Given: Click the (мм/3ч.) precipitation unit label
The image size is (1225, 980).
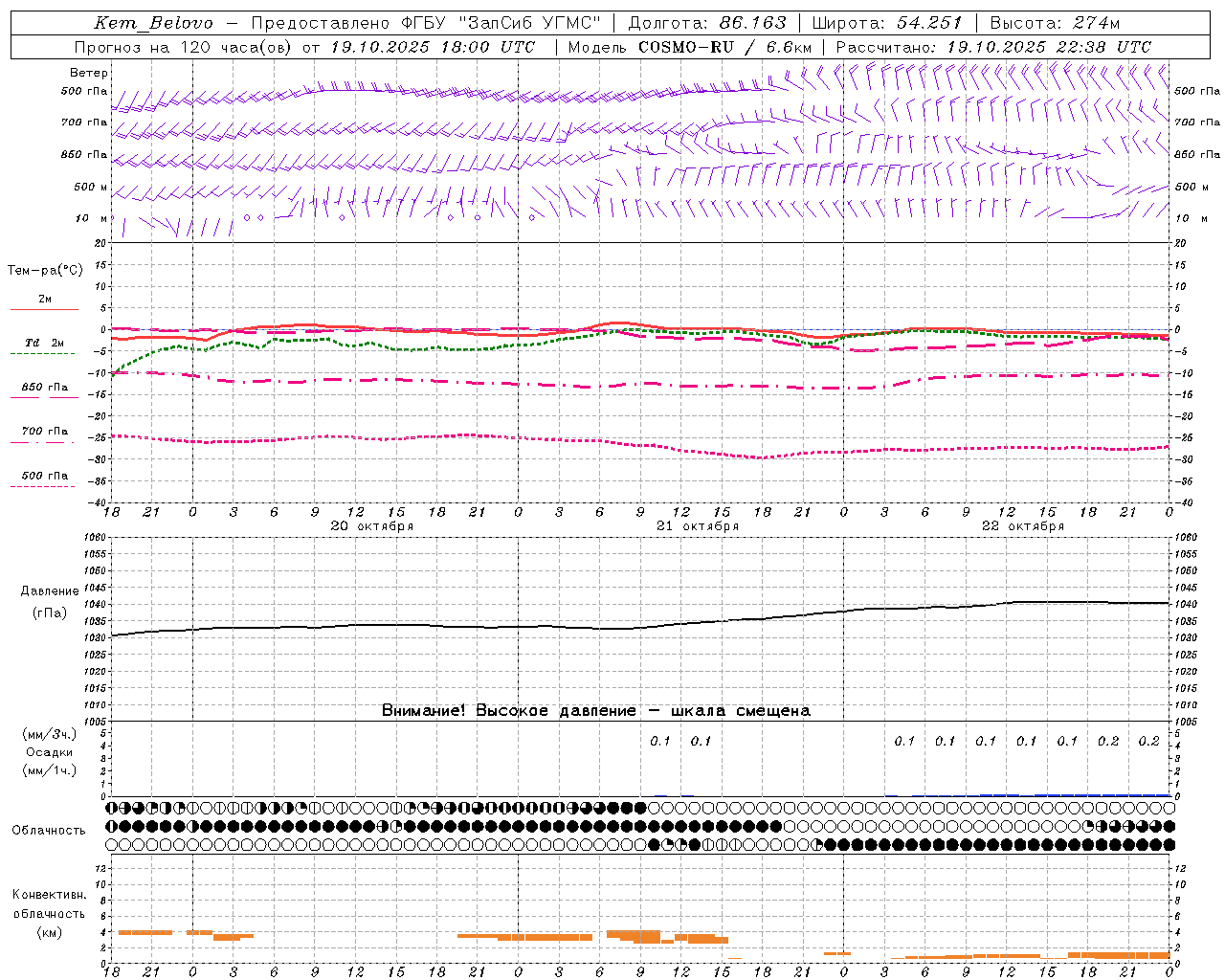Looking at the screenshot, I should click(50, 734).
